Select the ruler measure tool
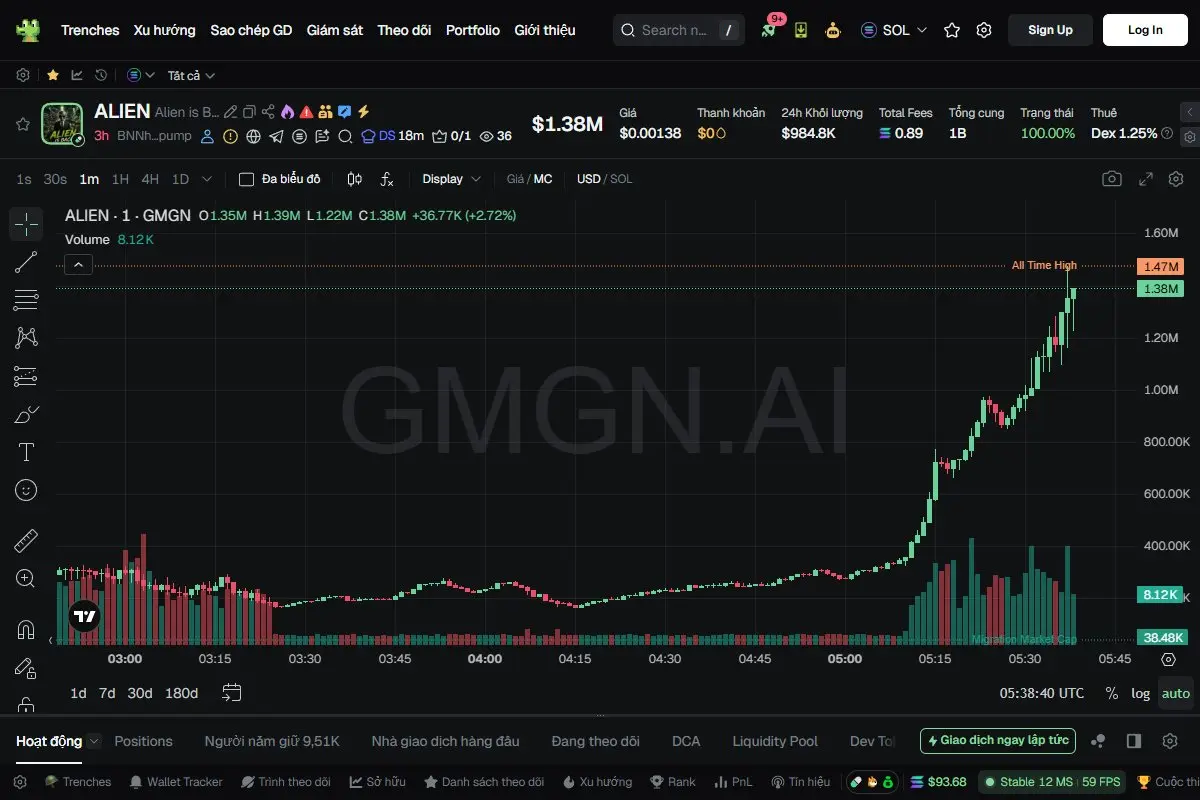 coord(26,541)
